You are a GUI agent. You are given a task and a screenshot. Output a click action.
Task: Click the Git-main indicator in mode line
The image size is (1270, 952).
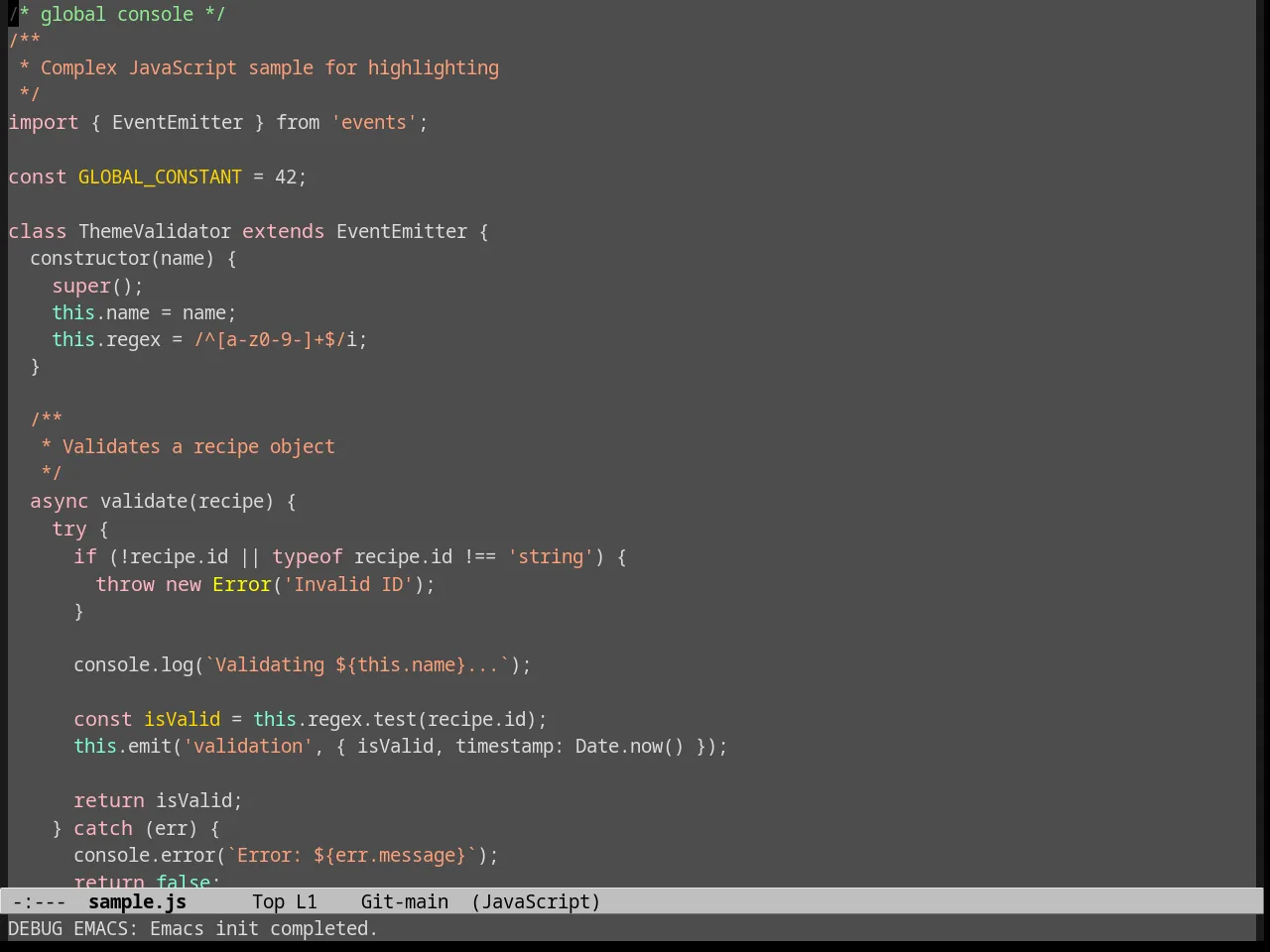(404, 901)
